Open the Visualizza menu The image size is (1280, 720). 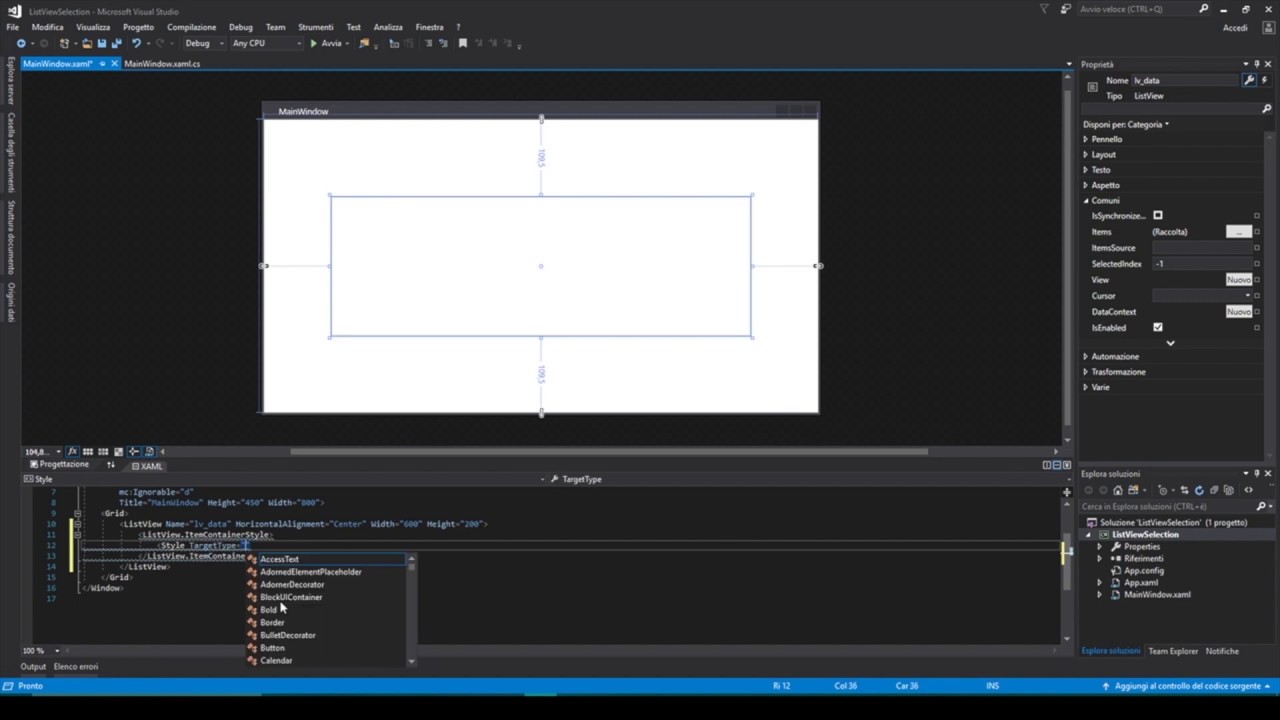93,27
